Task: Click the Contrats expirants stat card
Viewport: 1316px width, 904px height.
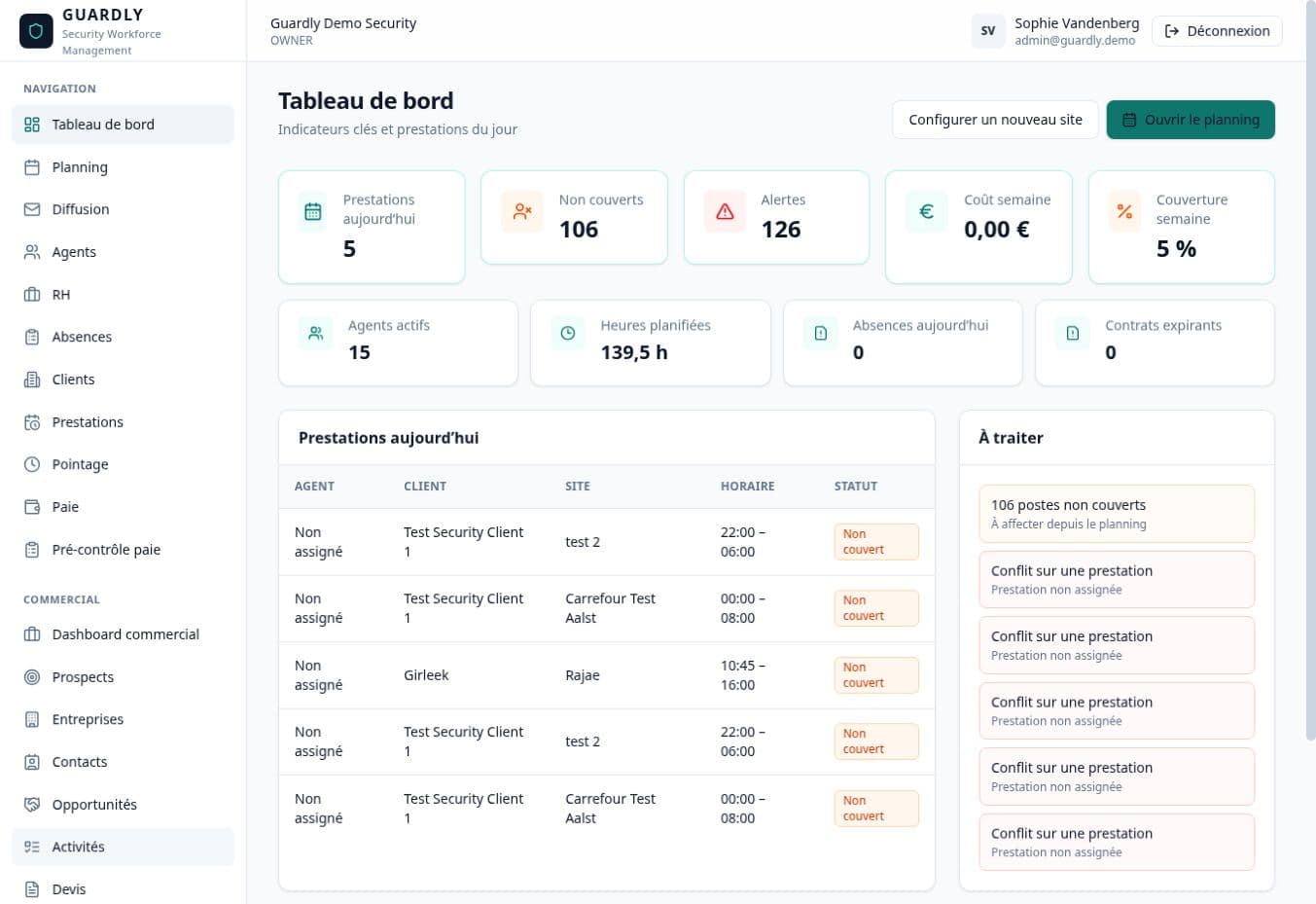Action: point(1155,343)
